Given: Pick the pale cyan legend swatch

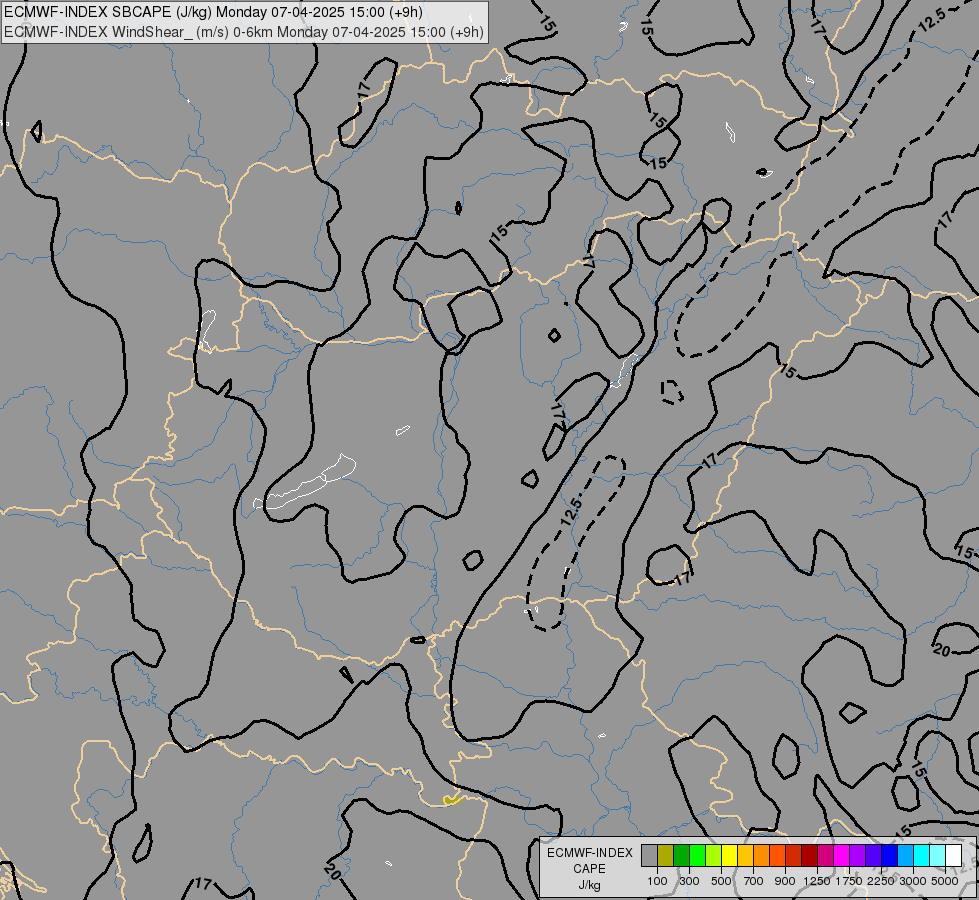Looking at the screenshot, I should pyautogui.click(x=937, y=855).
